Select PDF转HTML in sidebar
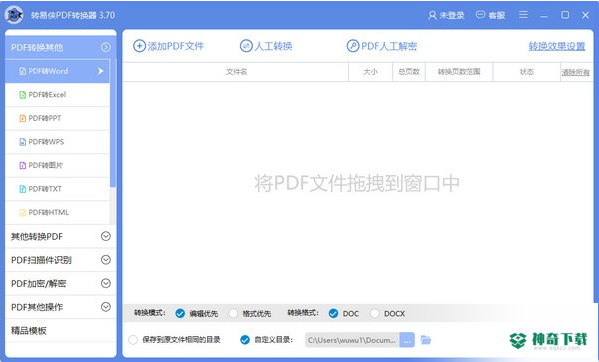The height and width of the screenshot is (362, 599). pyautogui.click(x=57, y=213)
